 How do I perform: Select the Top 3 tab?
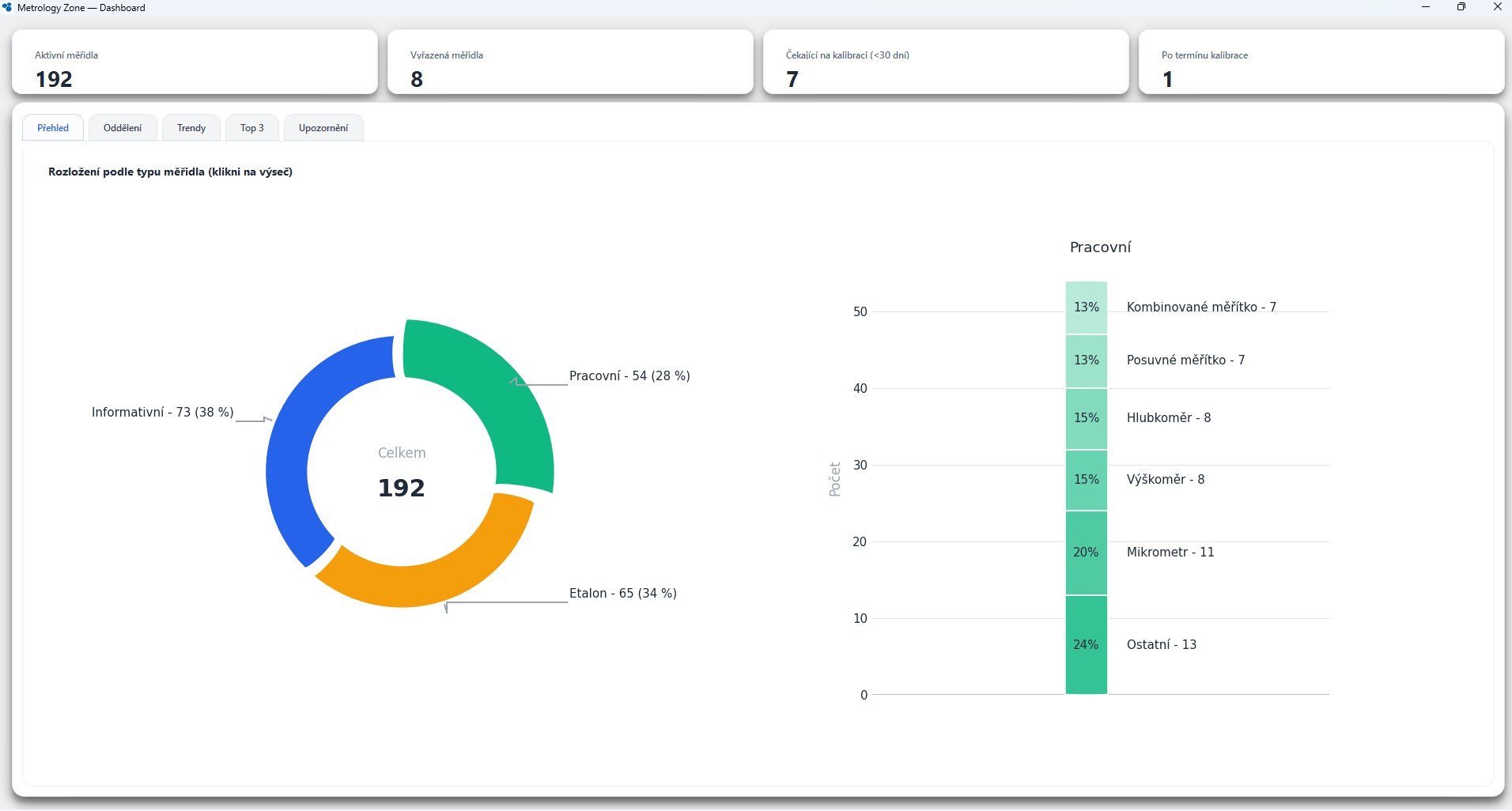[x=252, y=128]
